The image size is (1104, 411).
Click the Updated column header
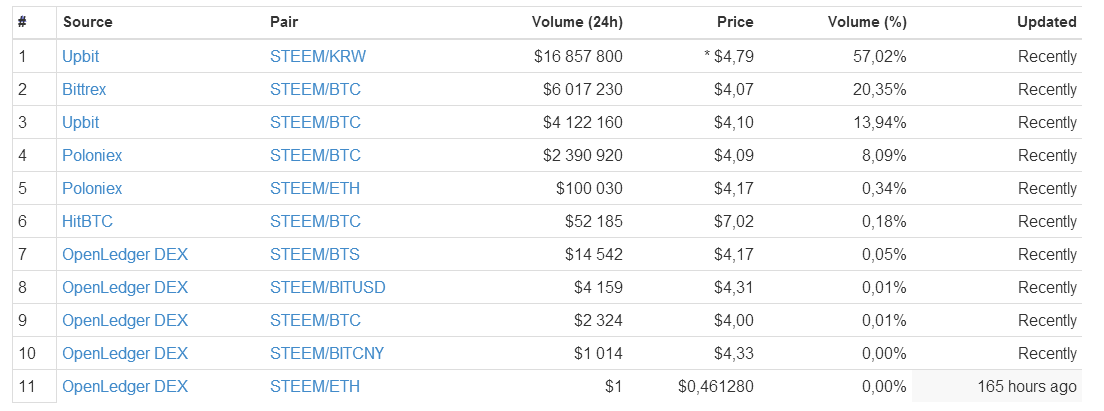[x=1046, y=21]
